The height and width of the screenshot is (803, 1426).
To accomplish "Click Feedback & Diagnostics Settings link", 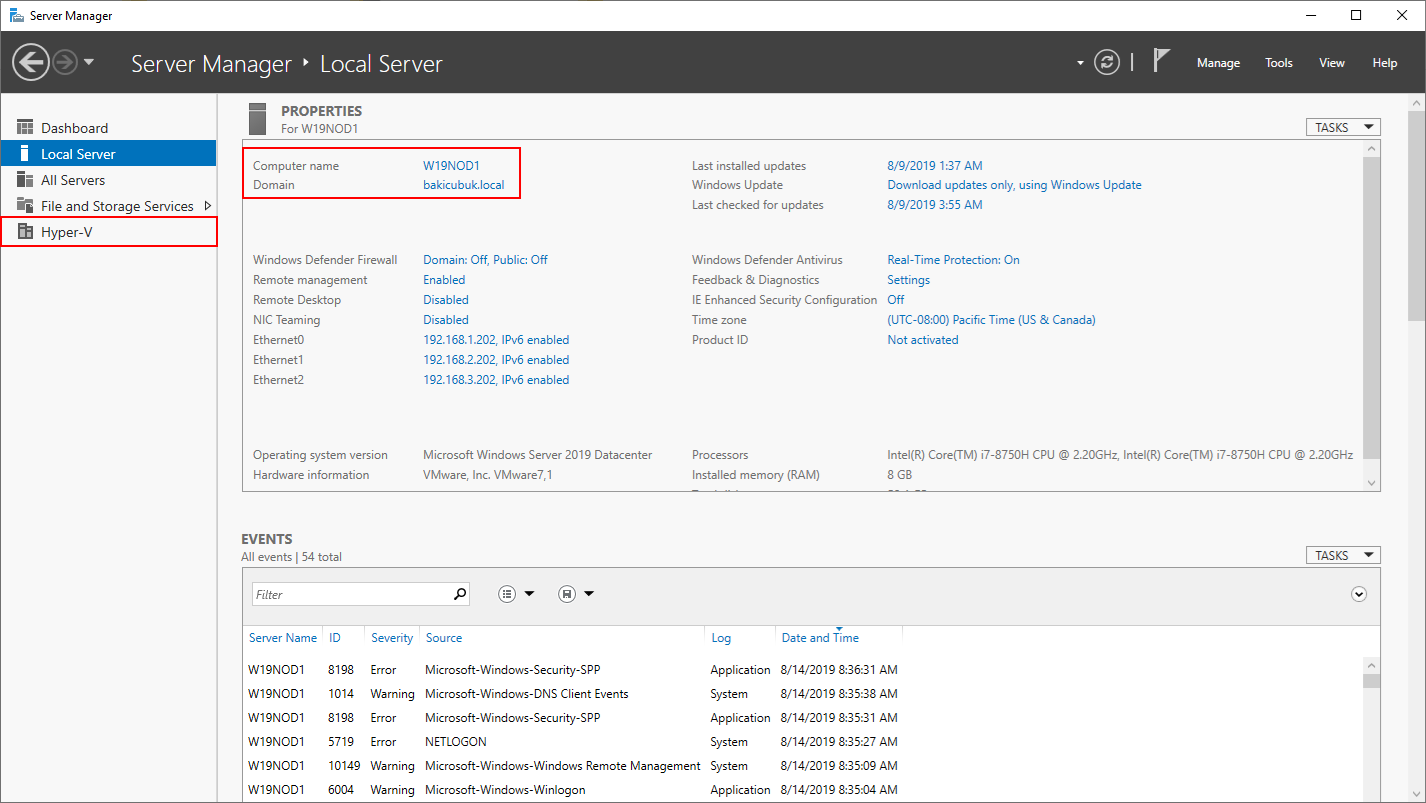I will (908, 280).
